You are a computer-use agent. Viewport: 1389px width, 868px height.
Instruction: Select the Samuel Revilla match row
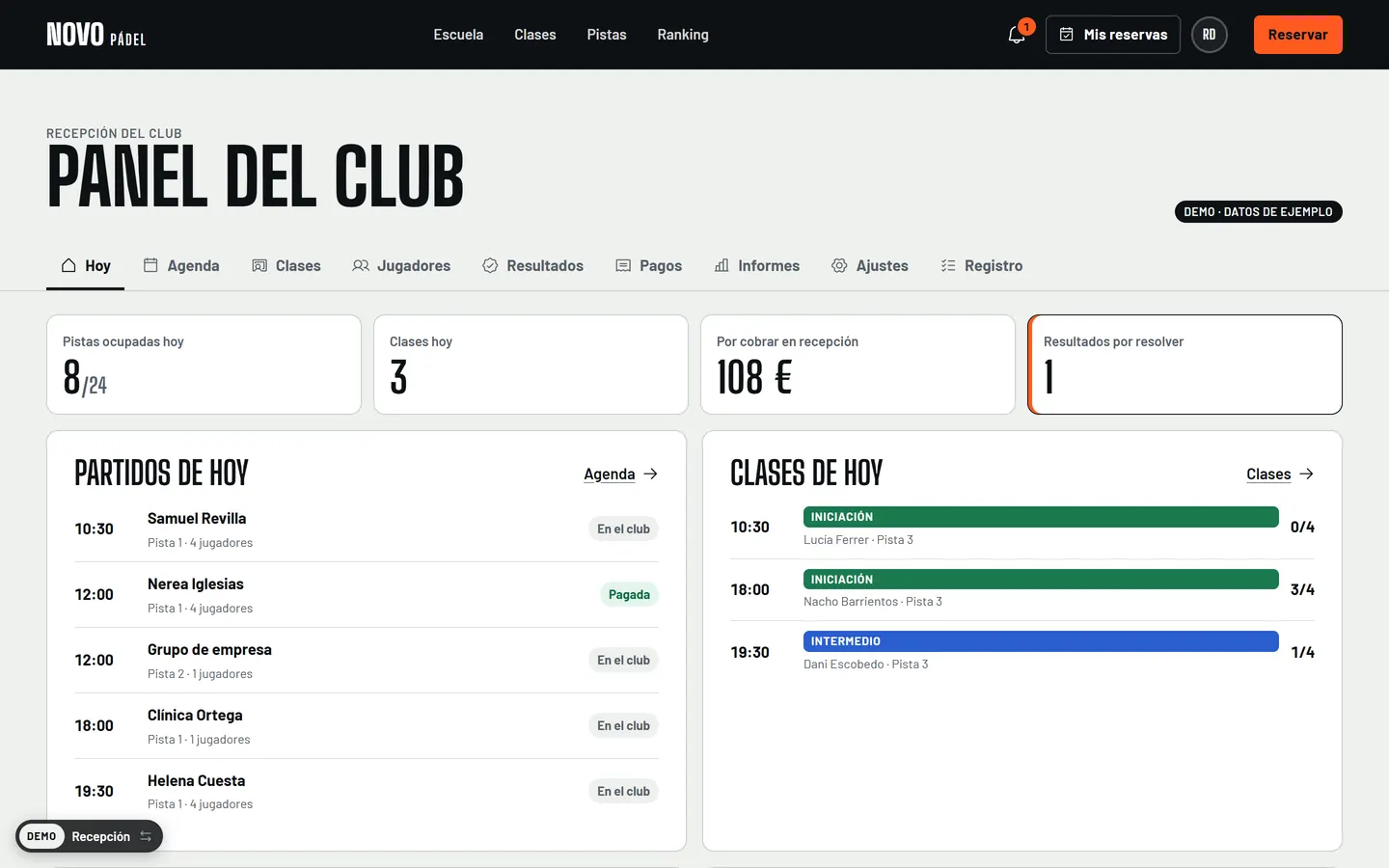(x=367, y=529)
